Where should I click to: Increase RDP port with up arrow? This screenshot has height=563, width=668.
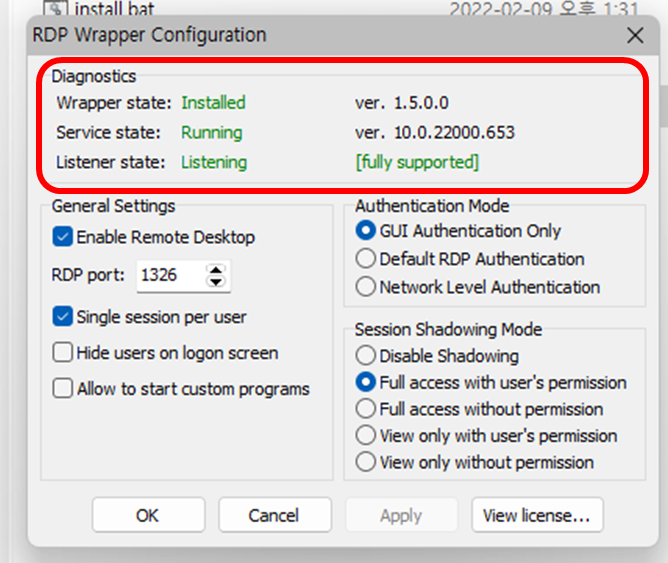pos(216,270)
